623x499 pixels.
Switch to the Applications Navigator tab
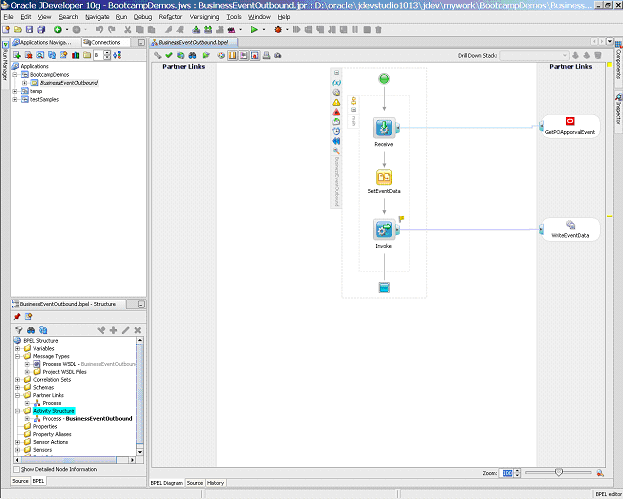[x=45, y=42]
